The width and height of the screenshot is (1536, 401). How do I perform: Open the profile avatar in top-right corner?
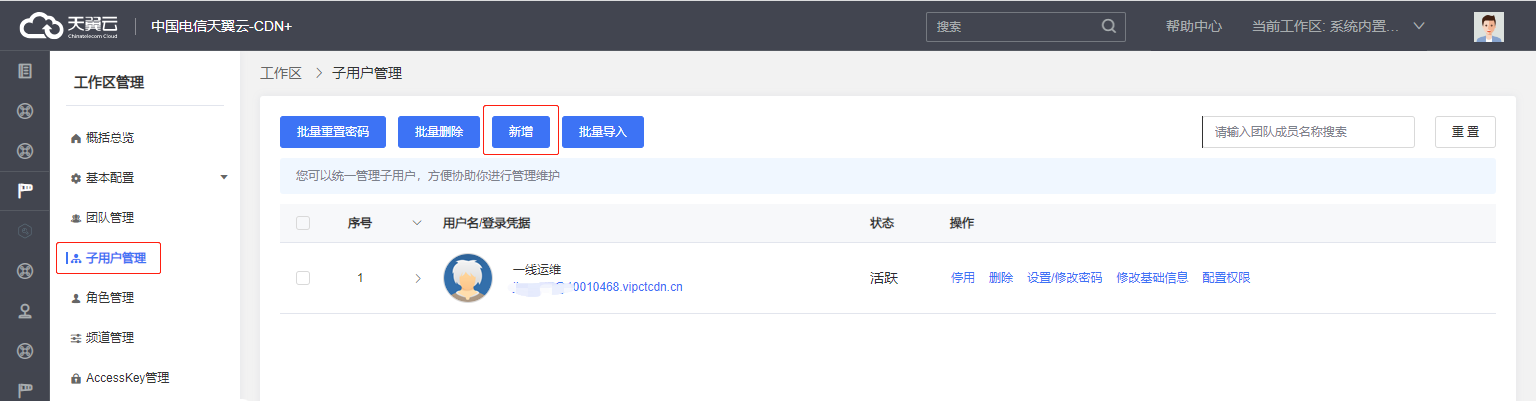tap(1488, 27)
